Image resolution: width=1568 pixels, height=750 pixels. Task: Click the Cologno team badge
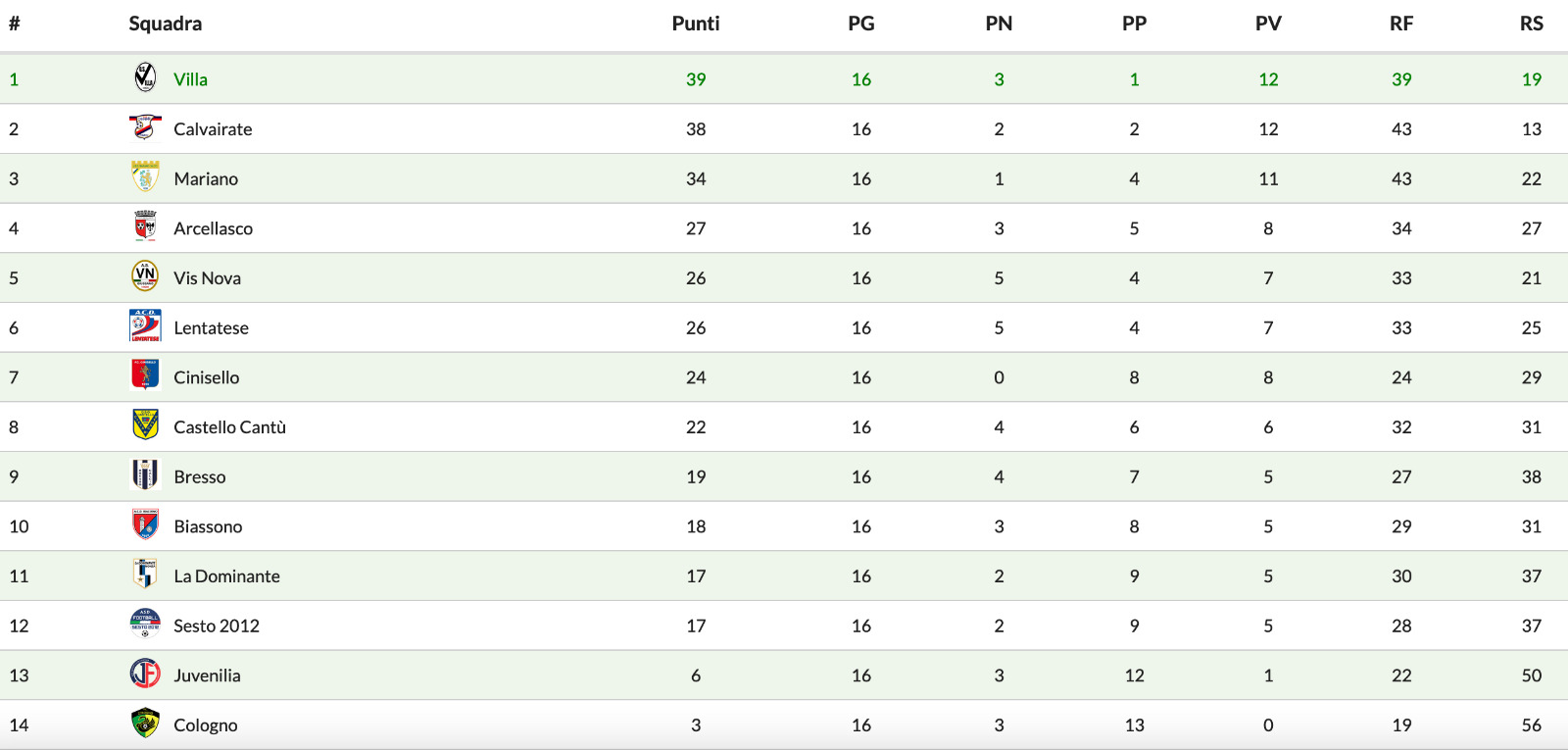145,724
